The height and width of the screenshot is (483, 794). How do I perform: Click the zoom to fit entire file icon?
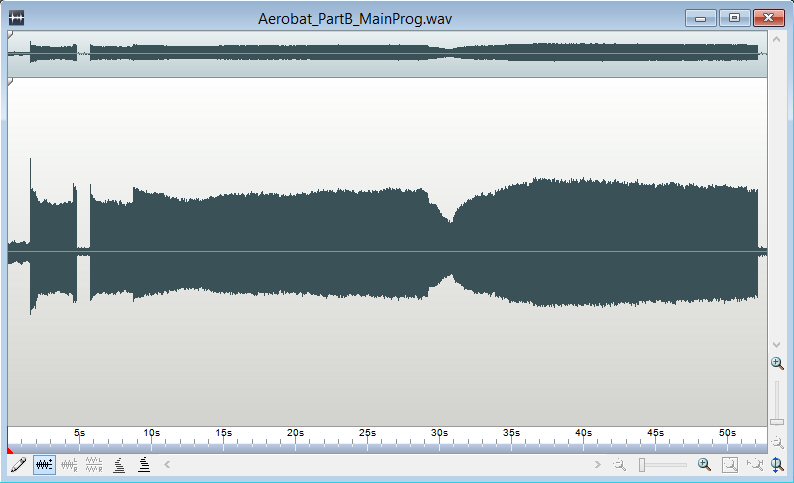[x=755, y=464]
